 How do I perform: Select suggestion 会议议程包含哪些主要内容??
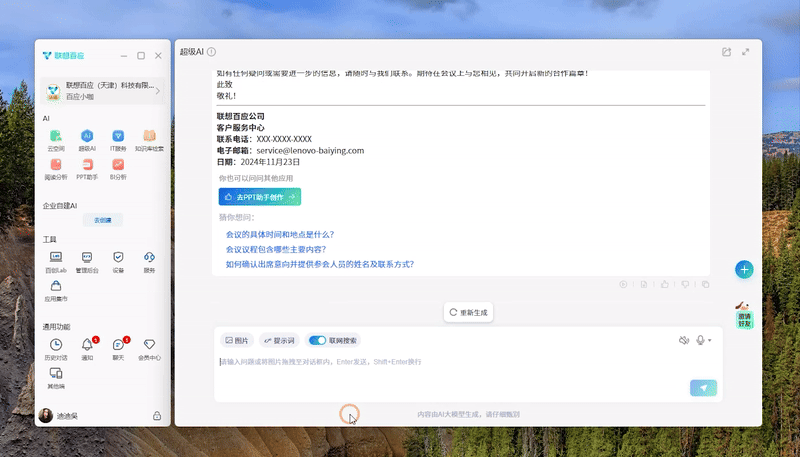[276, 249]
